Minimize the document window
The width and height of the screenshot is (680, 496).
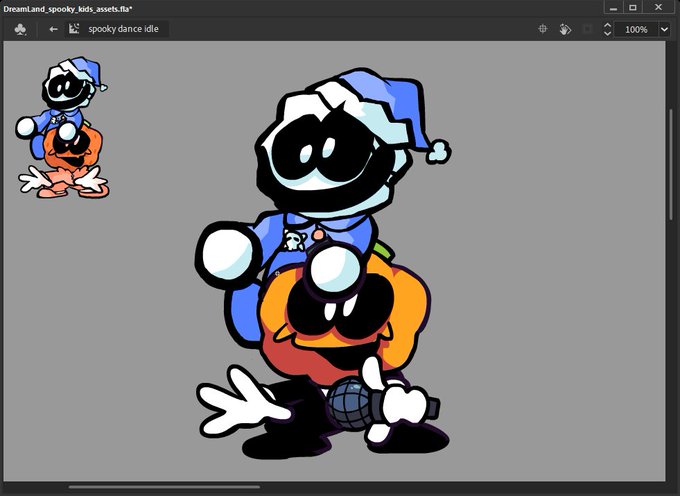coord(613,7)
